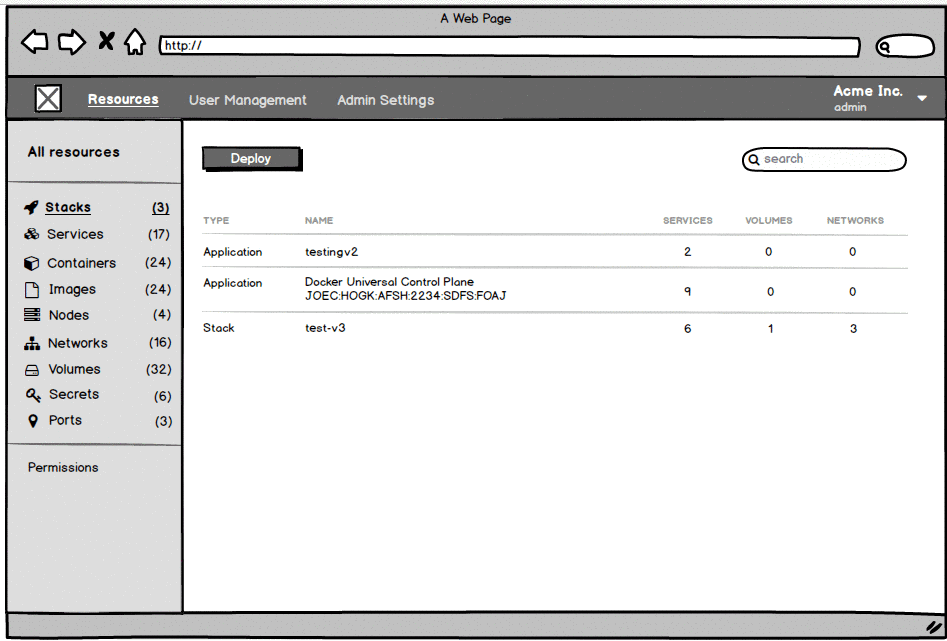Click the Application type cell for testingv2
The width and height of the screenshot is (947, 641).
click(x=233, y=253)
